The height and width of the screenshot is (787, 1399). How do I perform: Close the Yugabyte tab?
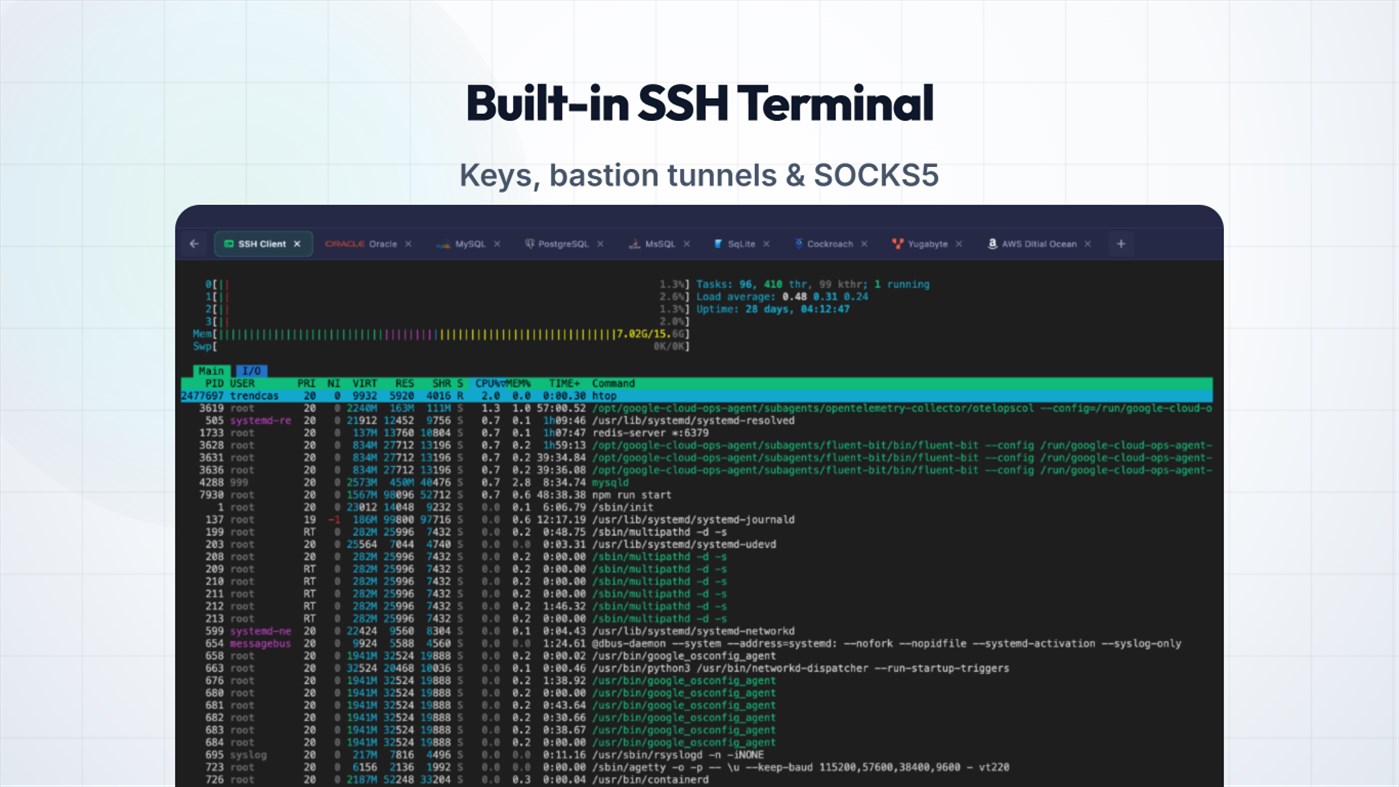point(958,244)
